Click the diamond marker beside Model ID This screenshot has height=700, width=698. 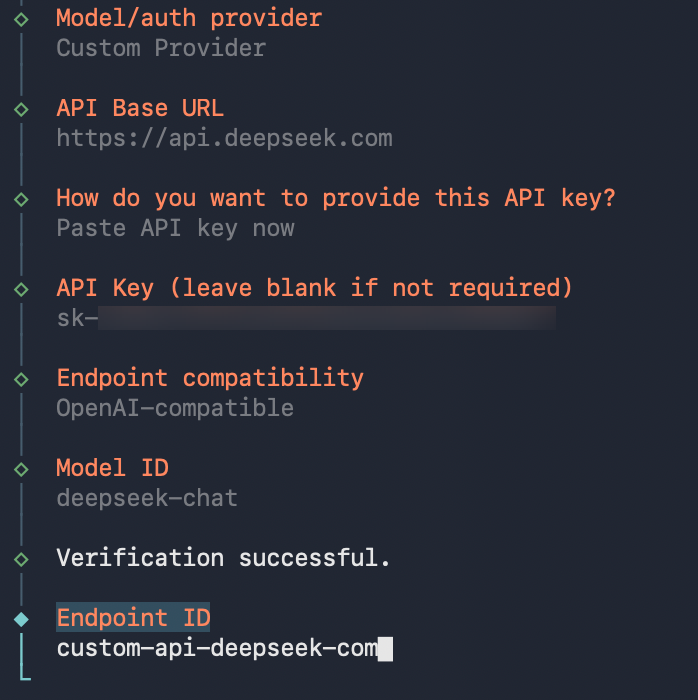click(21, 468)
